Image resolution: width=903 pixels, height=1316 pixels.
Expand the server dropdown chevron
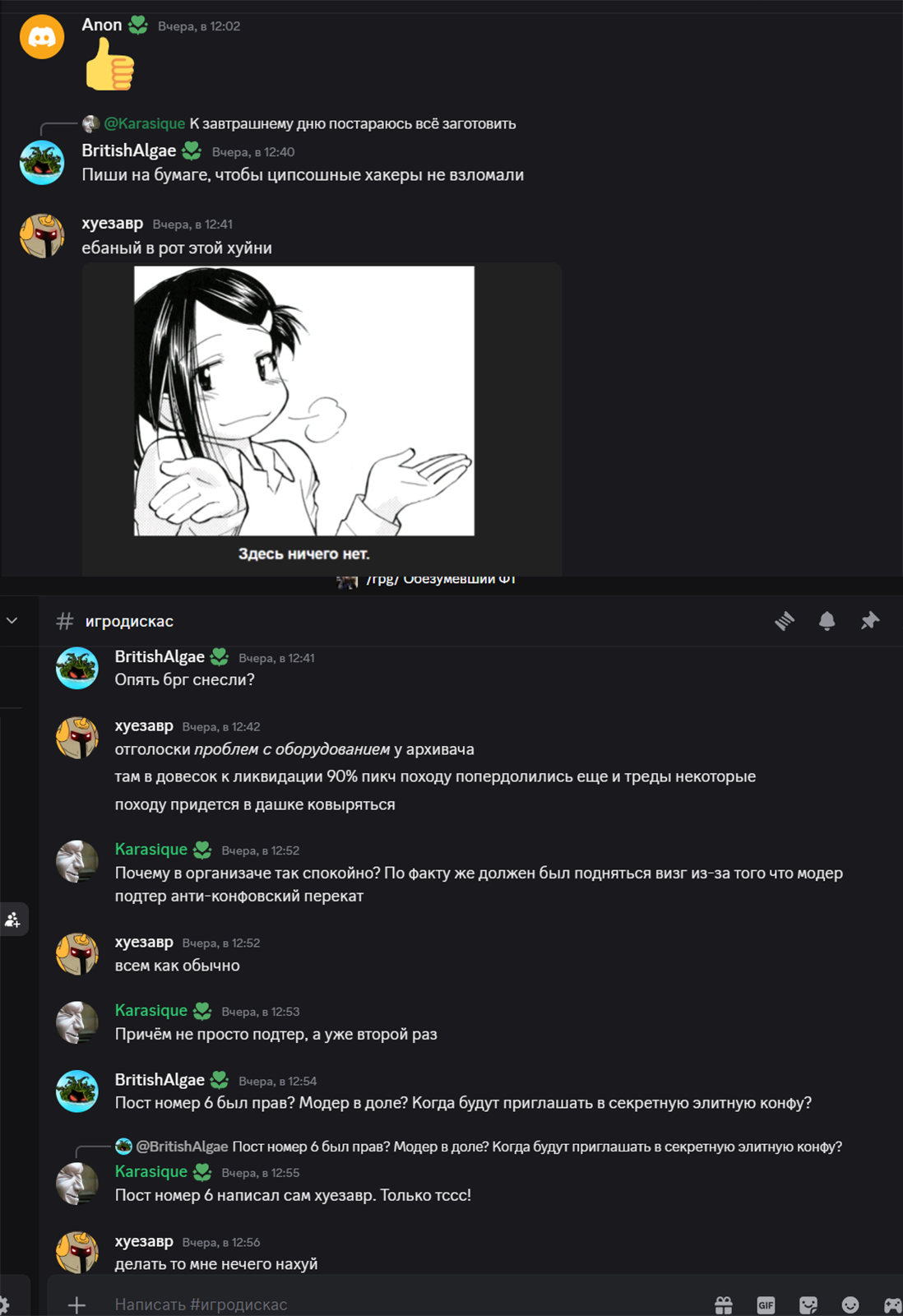point(12,621)
